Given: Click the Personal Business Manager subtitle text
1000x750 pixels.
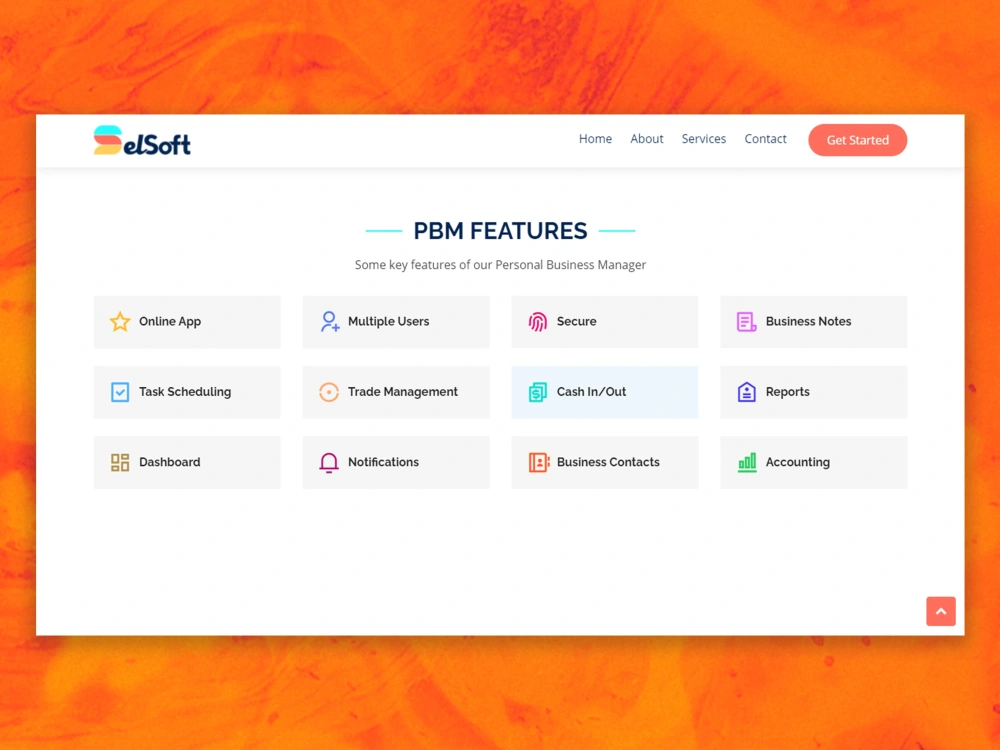Looking at the screenshot, I should pyautogui.click(x=500, y=265).
